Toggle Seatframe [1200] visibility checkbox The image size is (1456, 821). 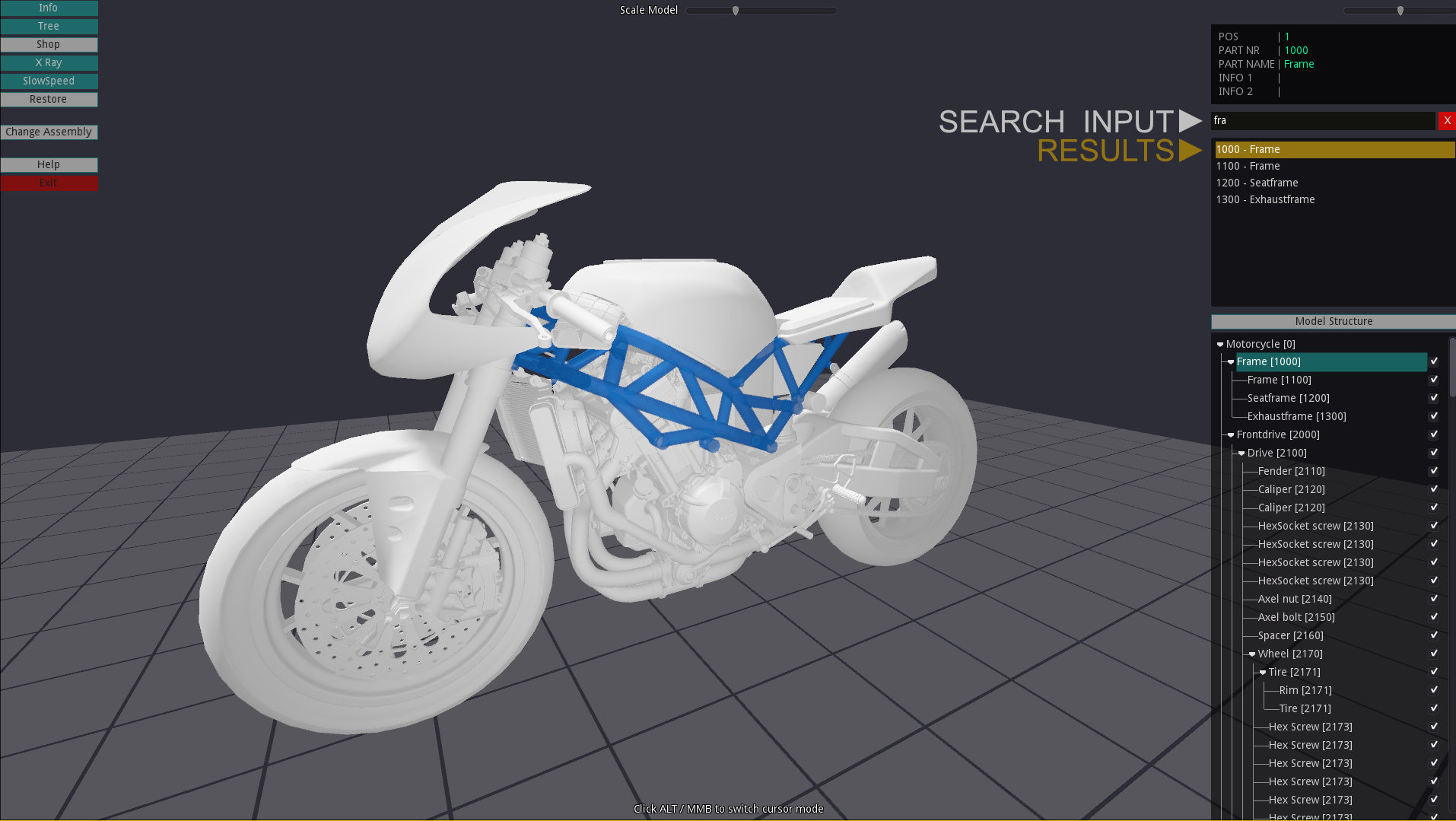(1433, 398)
